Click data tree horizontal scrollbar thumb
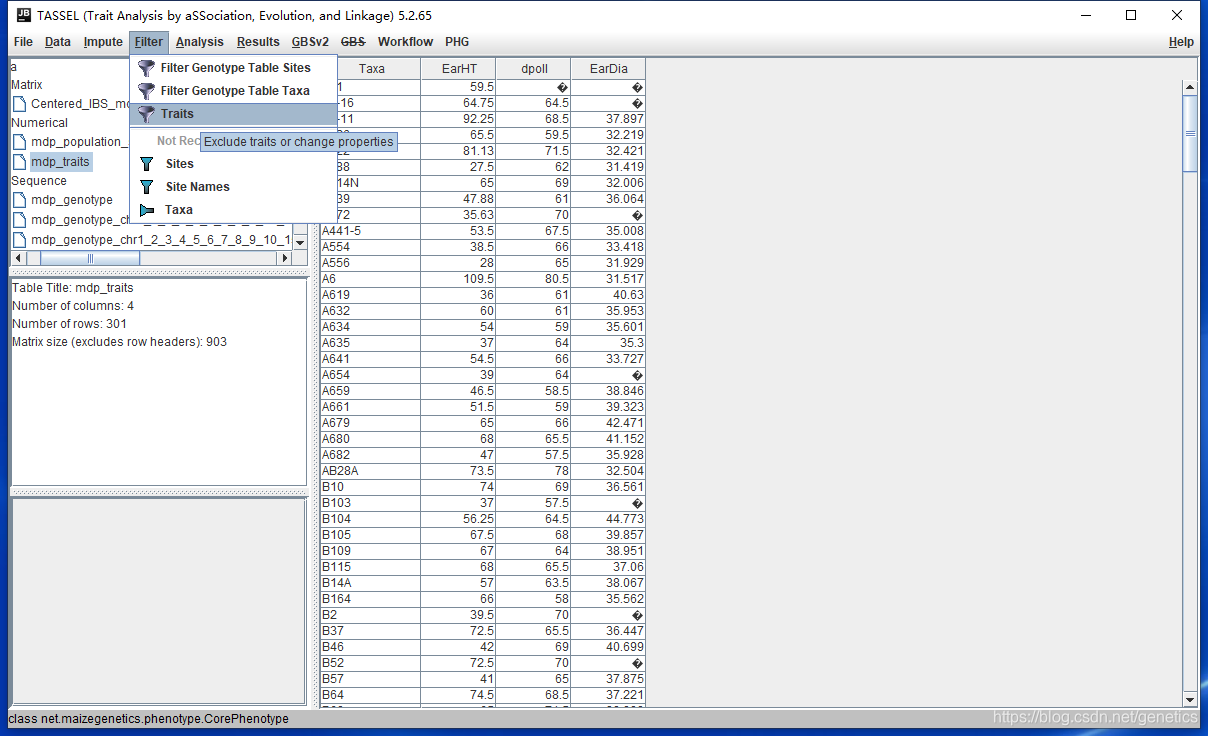This screenshot has height=736, width=1208. [89, 258]
